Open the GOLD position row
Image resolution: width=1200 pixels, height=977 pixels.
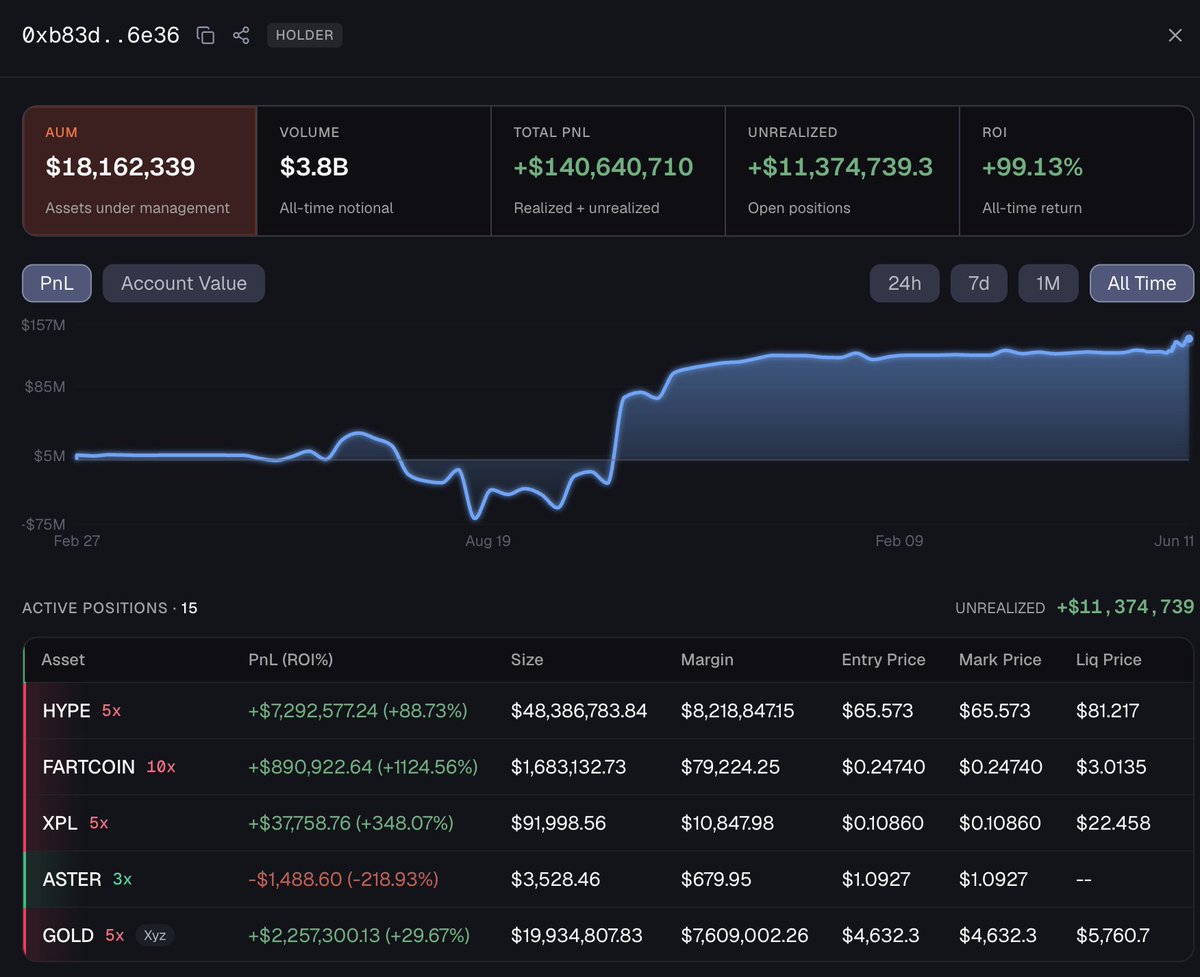coord(608,935)
